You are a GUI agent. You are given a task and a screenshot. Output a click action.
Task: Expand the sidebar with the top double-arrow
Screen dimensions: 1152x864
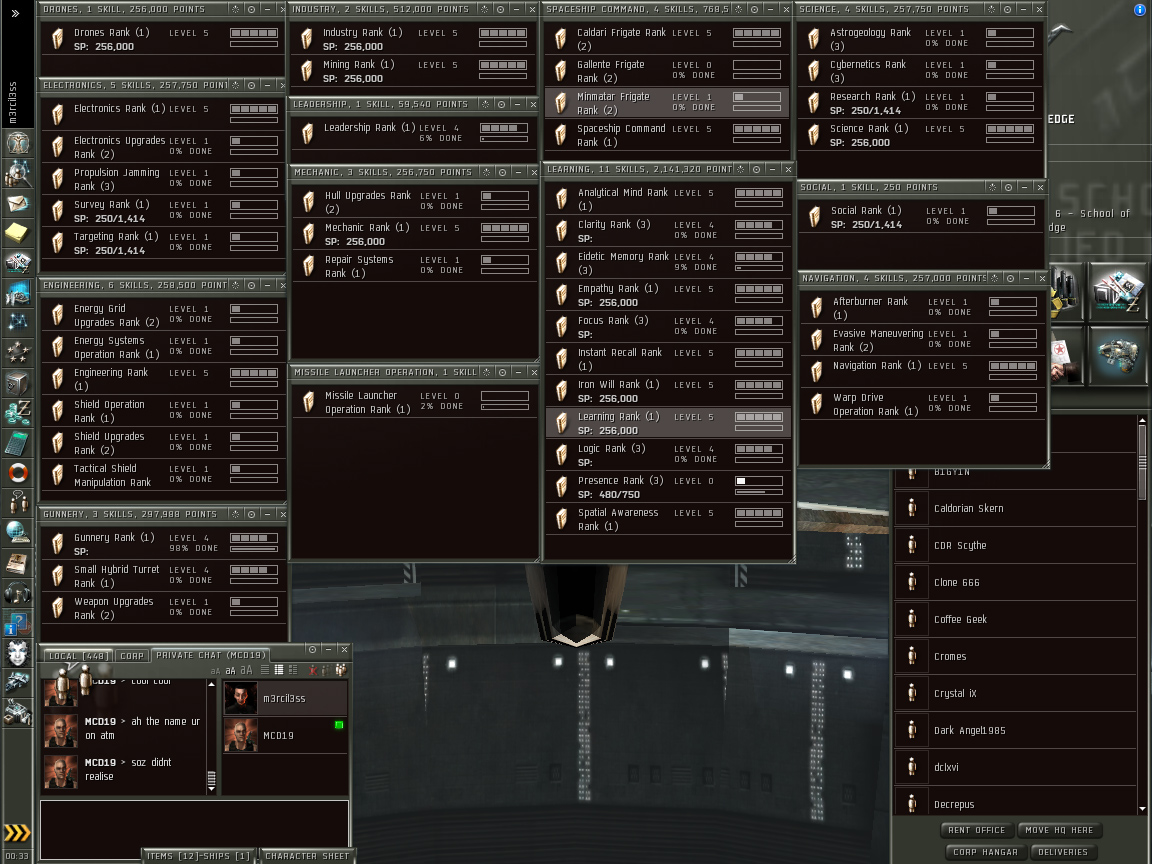point(15,13)
